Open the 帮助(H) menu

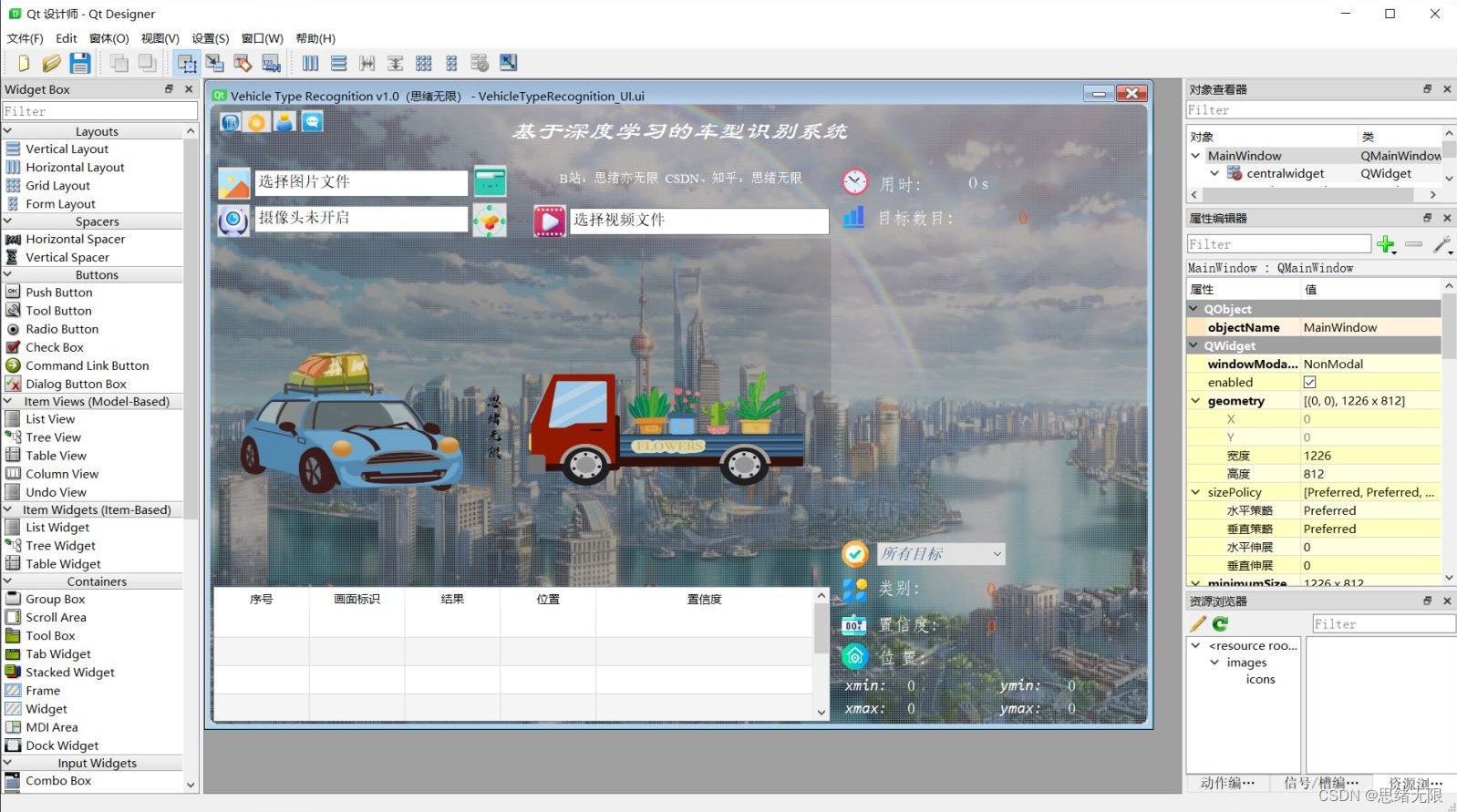coord(315,38)
